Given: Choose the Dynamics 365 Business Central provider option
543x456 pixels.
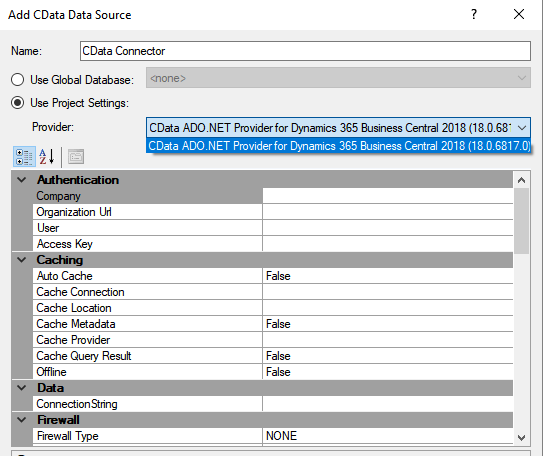Looking at the screenshot, I should [339, 146].
